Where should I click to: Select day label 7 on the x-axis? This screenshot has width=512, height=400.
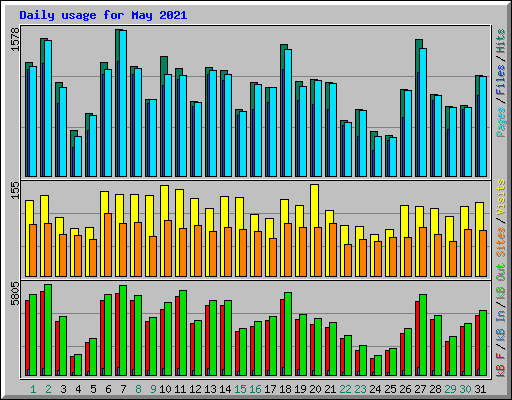(x=123, y=389)
